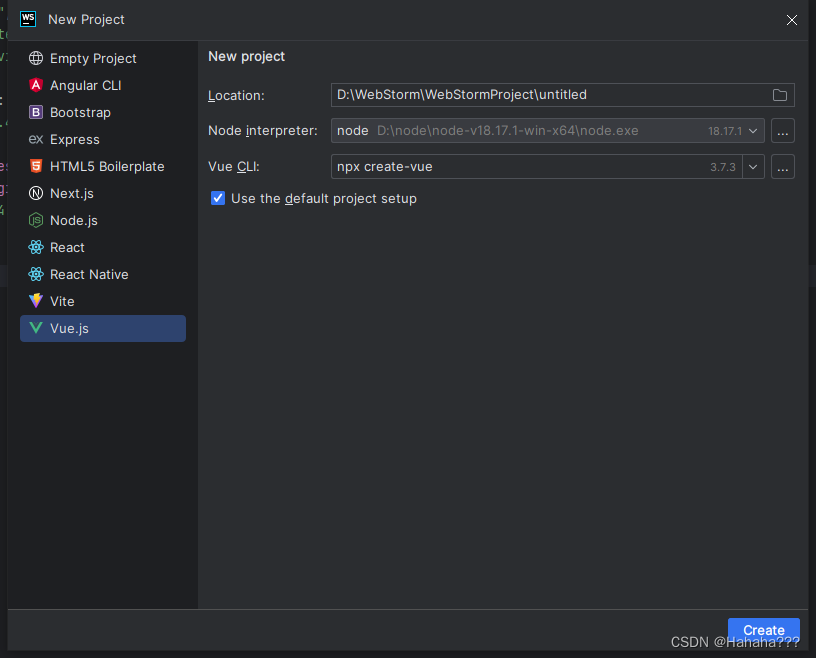
Task: Click the WebStorm logo in title bar
Action: [28, 19]
